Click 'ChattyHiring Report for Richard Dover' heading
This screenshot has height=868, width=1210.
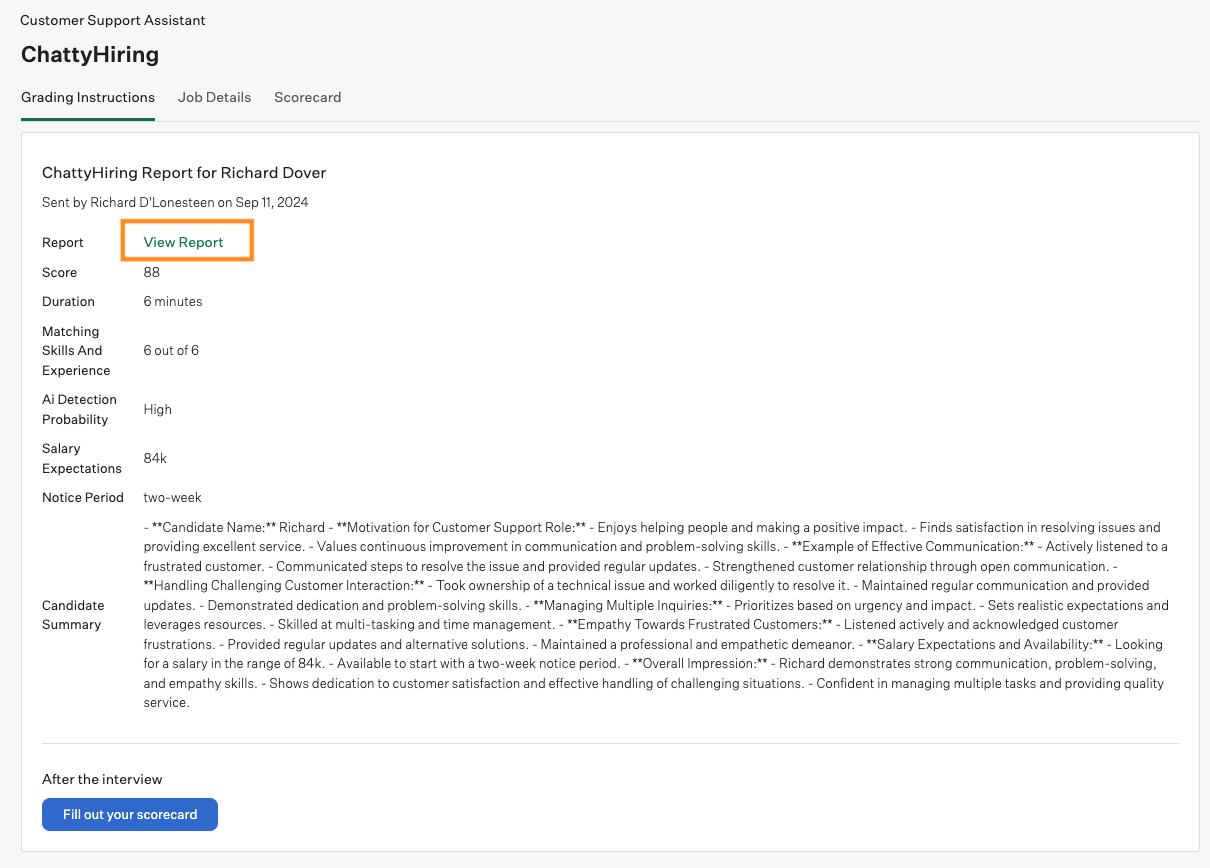(184, 173)
